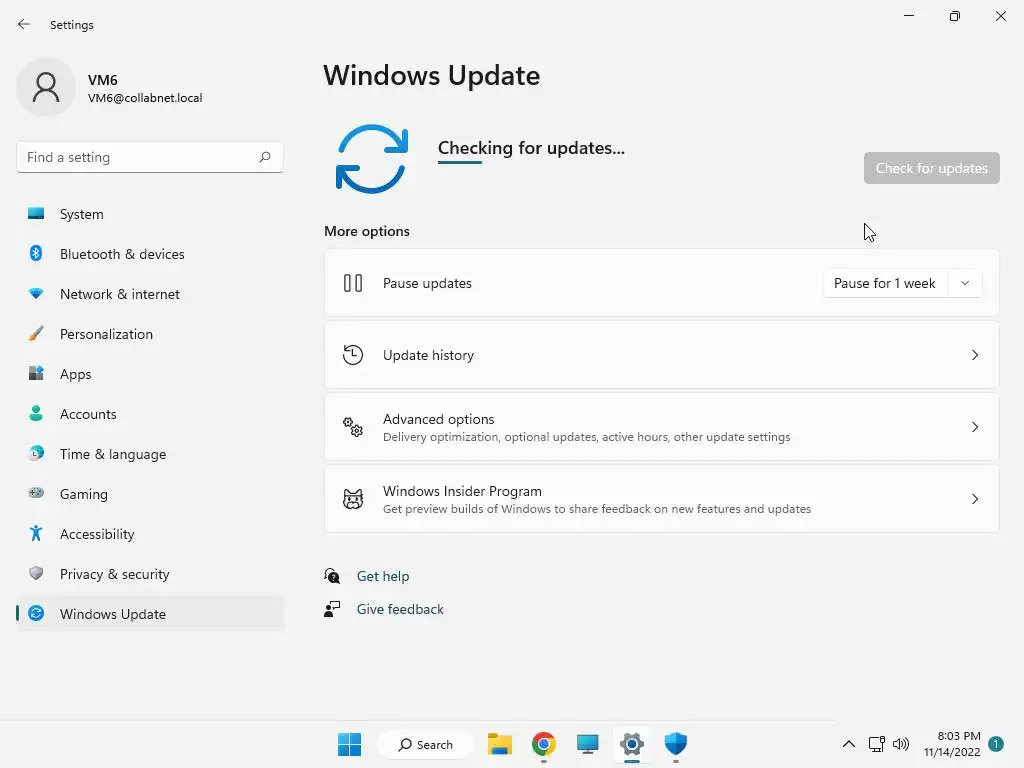Show hidden tray icons chevron

click(x=848, y=744)
